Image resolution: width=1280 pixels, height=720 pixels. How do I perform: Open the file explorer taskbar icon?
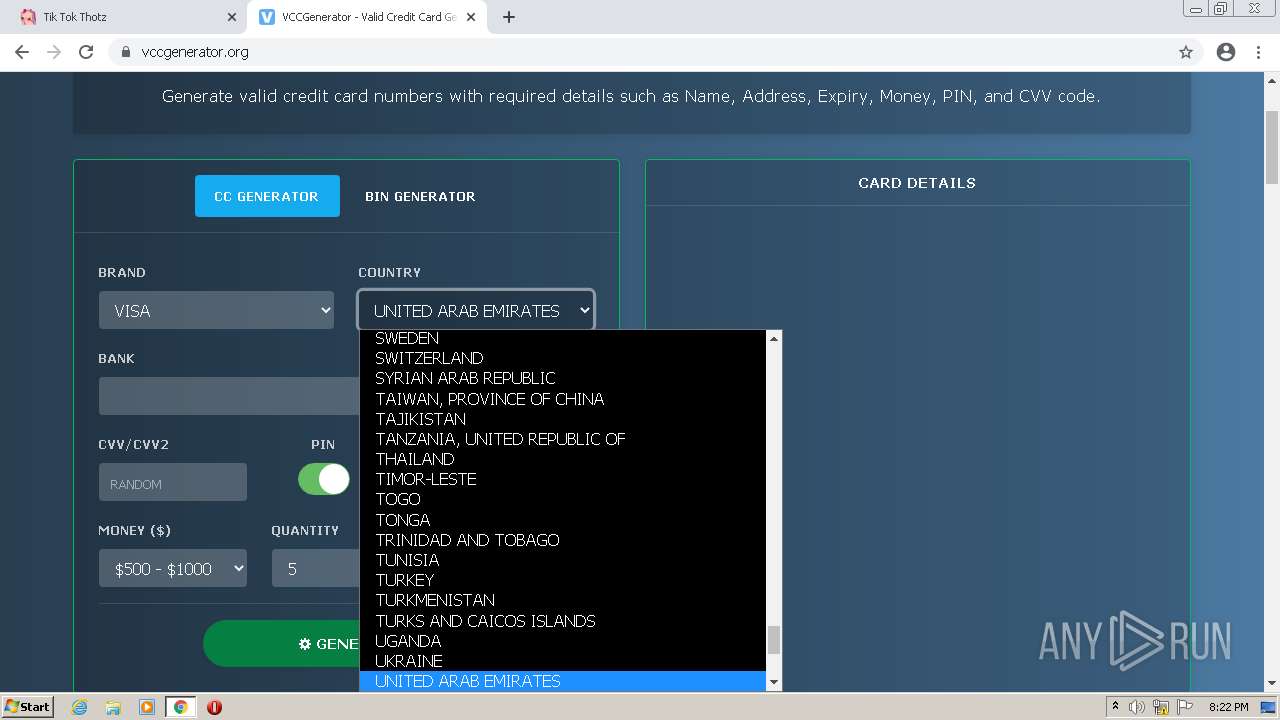[x=113, y=707]
